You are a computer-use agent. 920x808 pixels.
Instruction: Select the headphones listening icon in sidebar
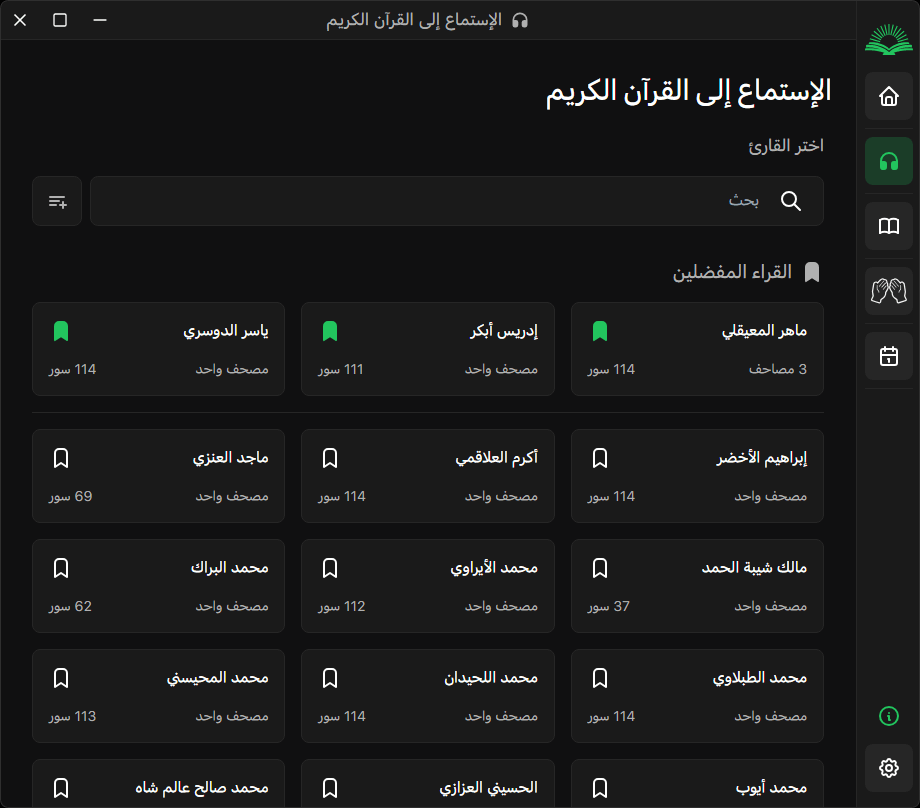(887, 161)
